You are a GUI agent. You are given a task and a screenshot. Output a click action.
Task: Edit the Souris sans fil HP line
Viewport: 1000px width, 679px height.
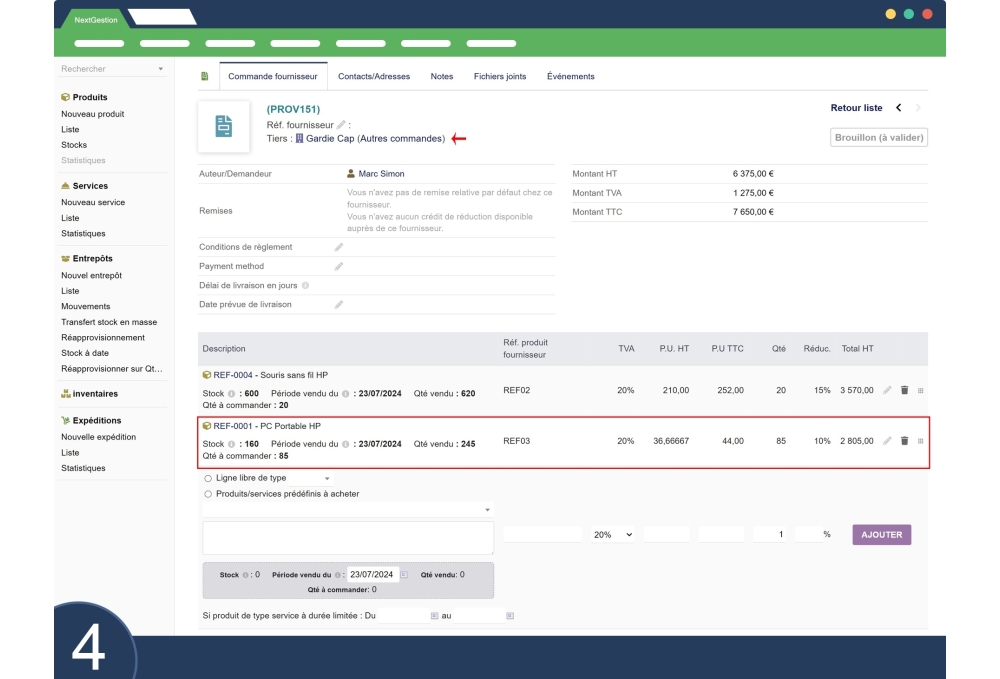click(x=887, y=390)
